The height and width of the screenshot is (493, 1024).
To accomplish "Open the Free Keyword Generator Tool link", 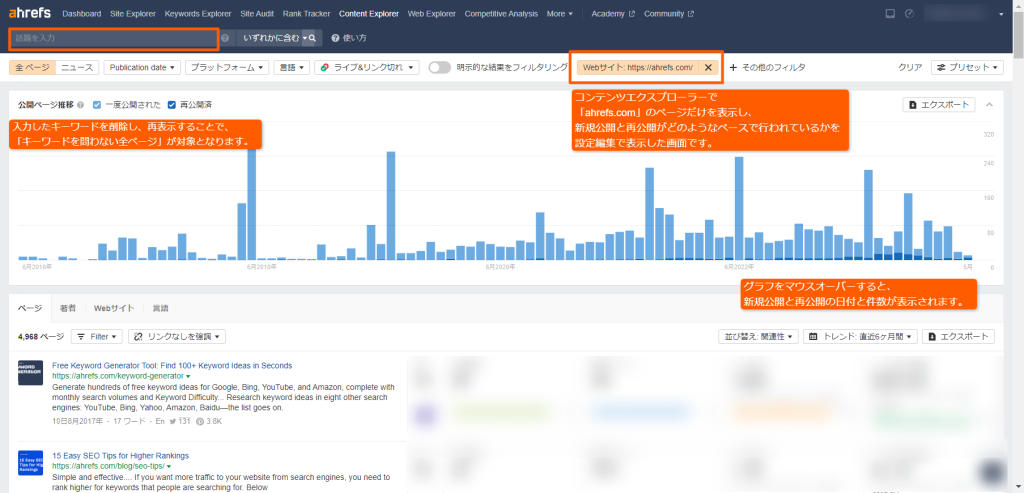I will (171, 365).
